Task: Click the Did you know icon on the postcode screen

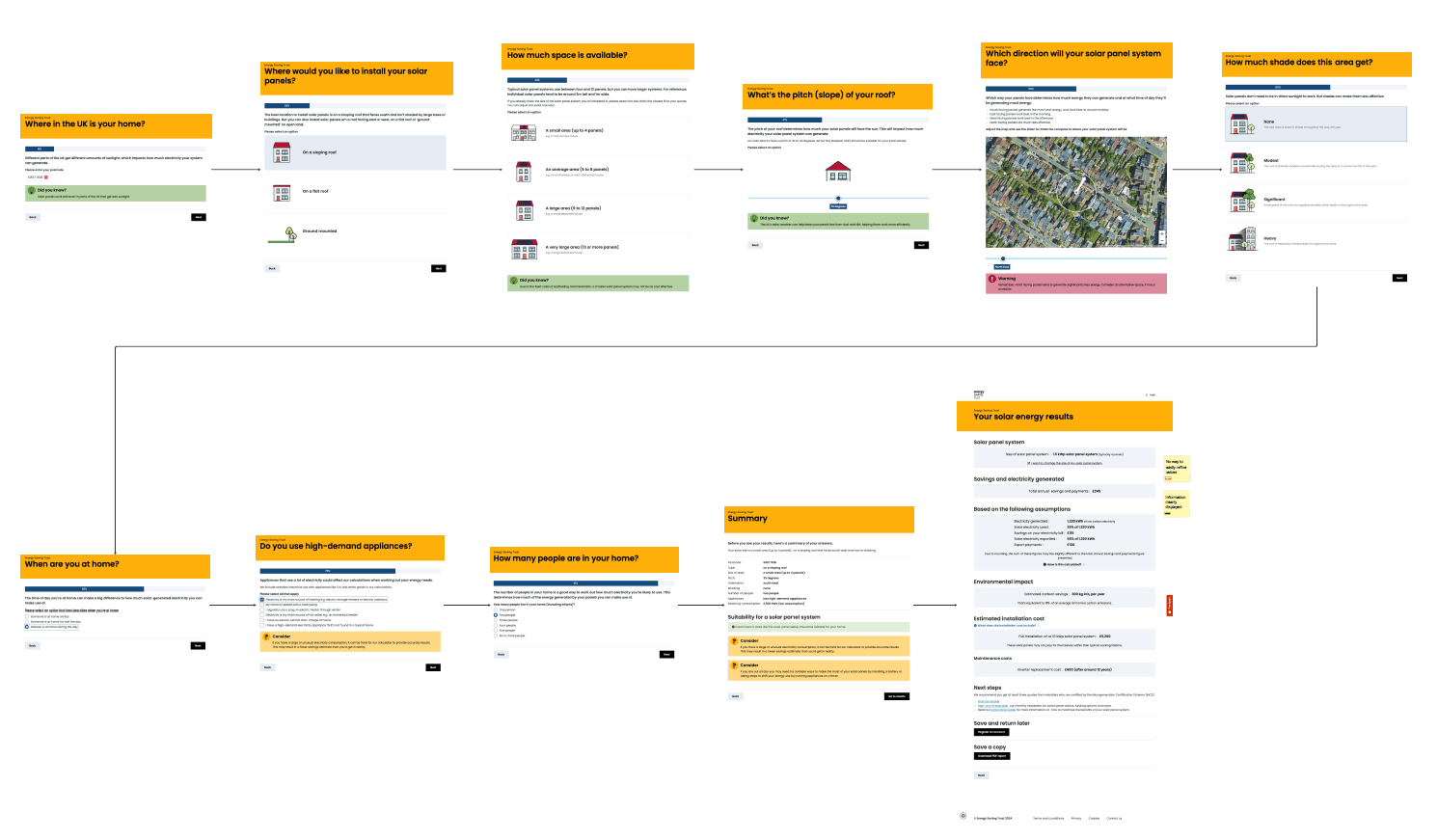Action: pos(32,191)
